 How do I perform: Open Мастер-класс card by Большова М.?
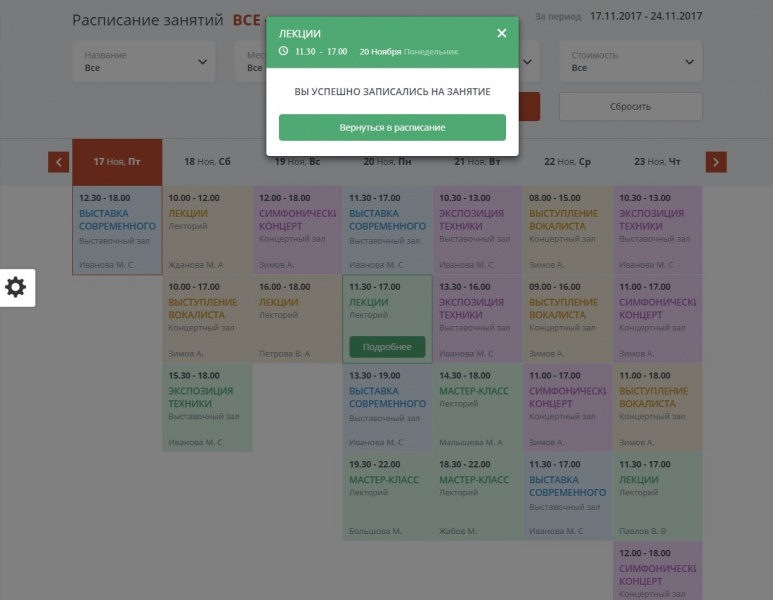[x=387, y=496]
